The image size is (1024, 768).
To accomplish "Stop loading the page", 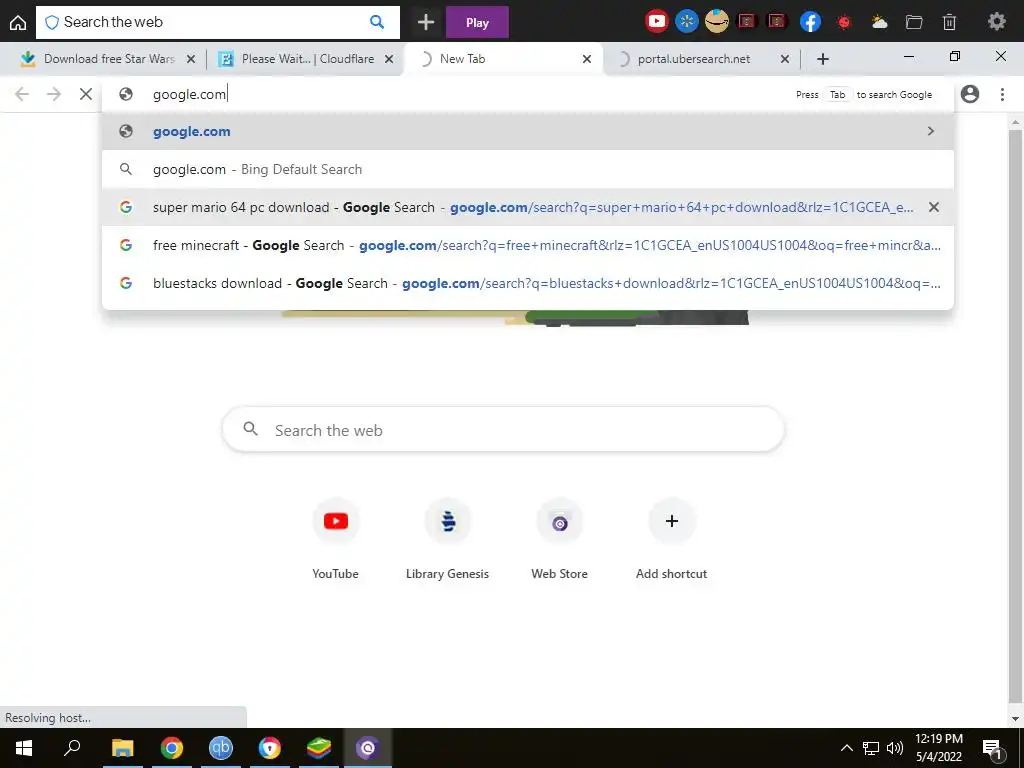I will [x=86, y=94].
